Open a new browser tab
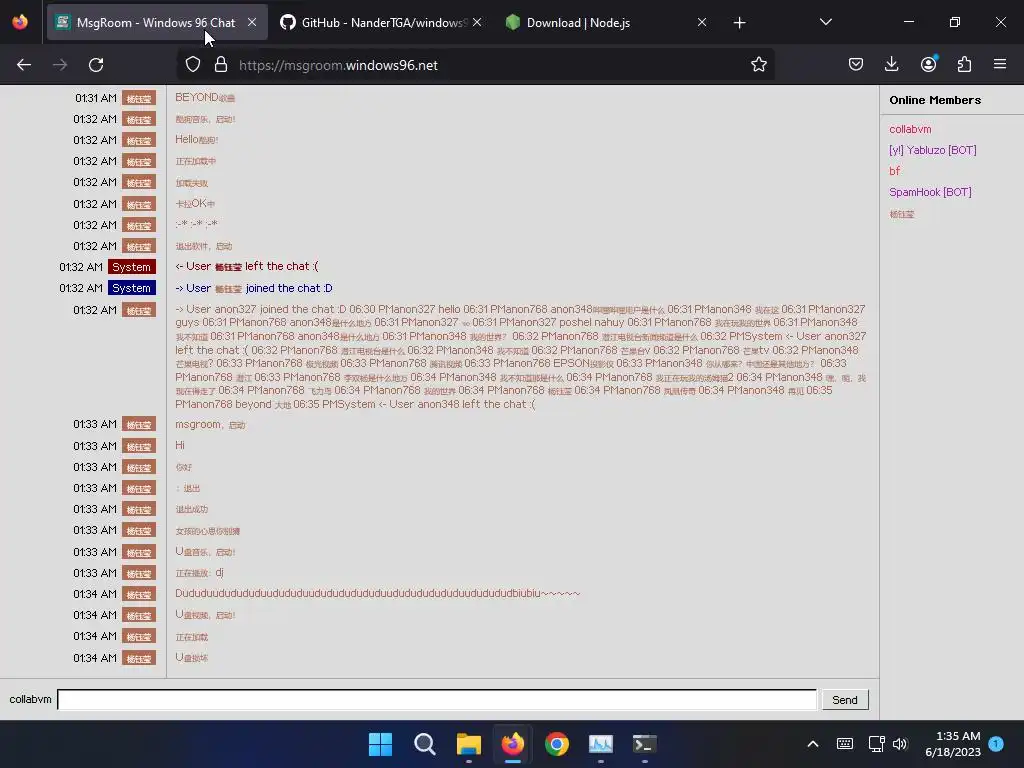 739,23
